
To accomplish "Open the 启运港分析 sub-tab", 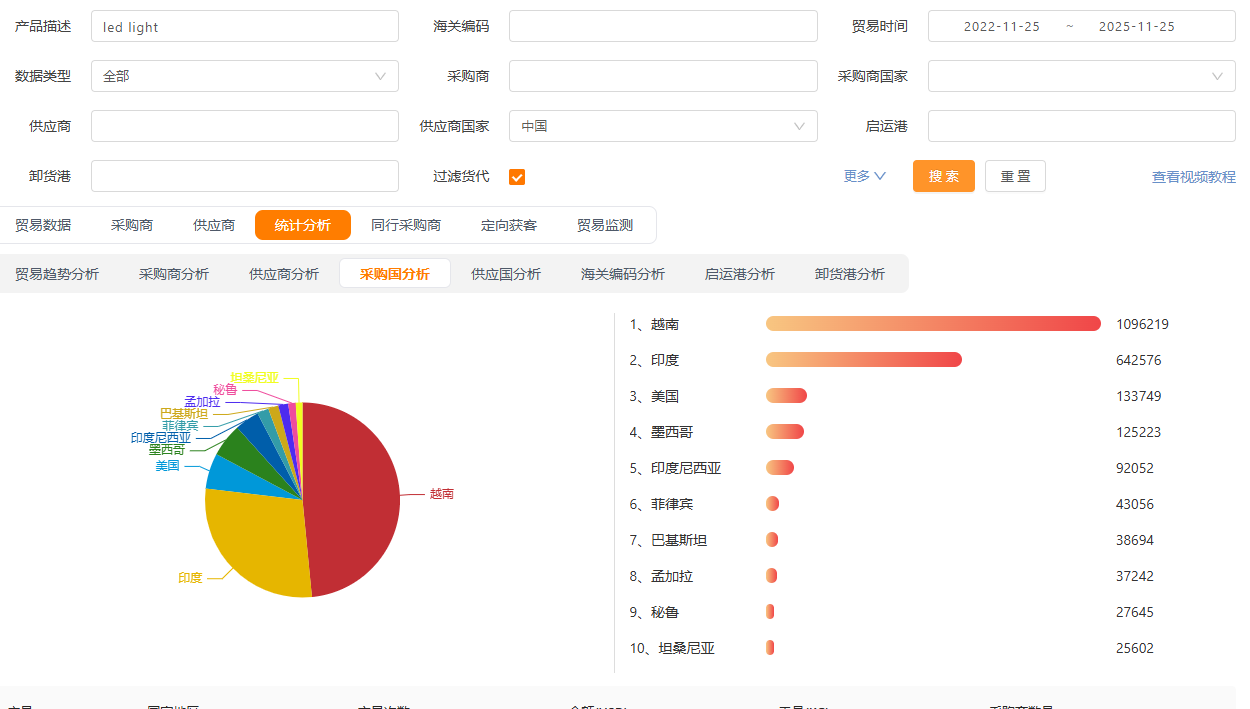I will click(740, 274).
